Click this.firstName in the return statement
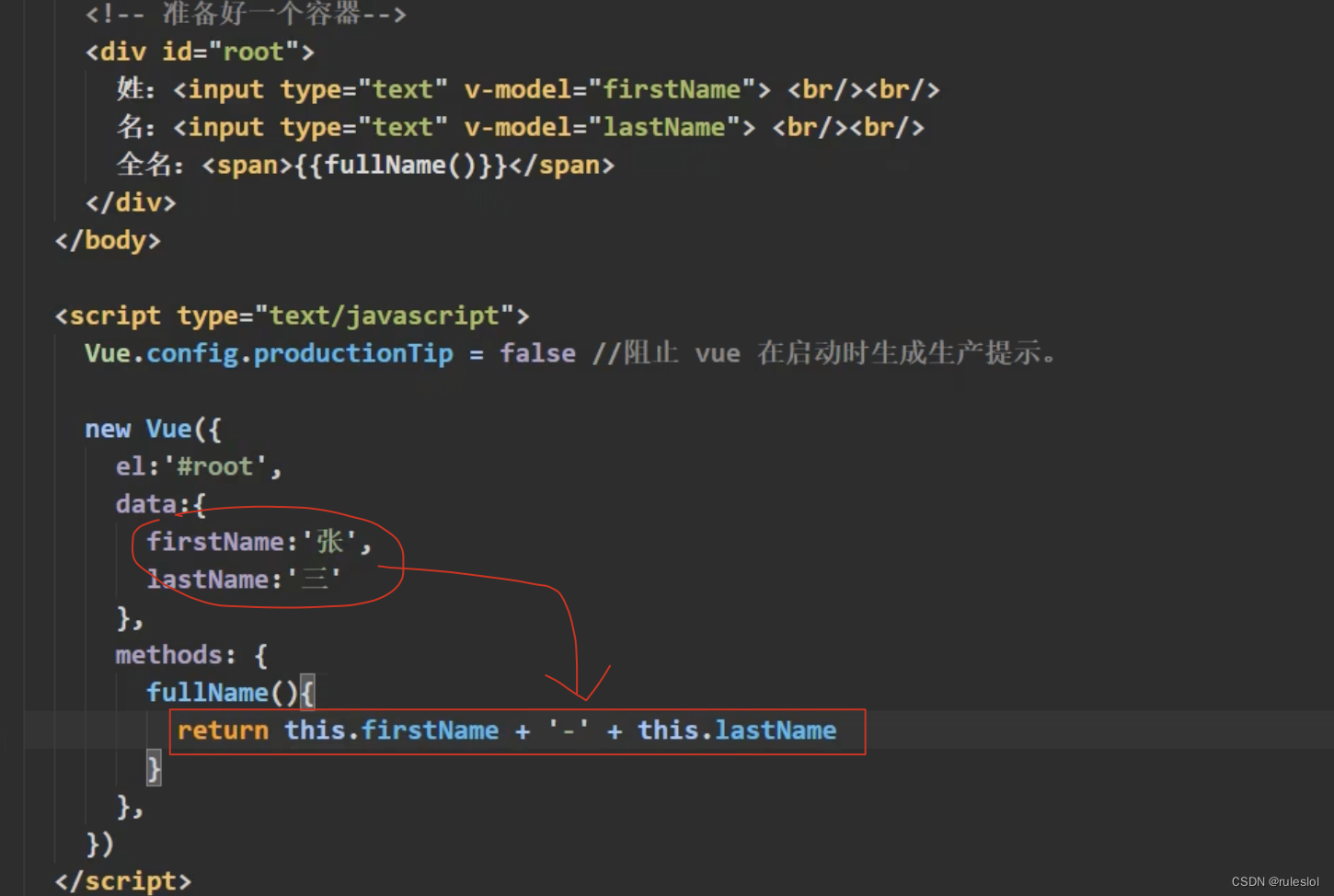The image size is (1334, 896). (x=391, y=730)
